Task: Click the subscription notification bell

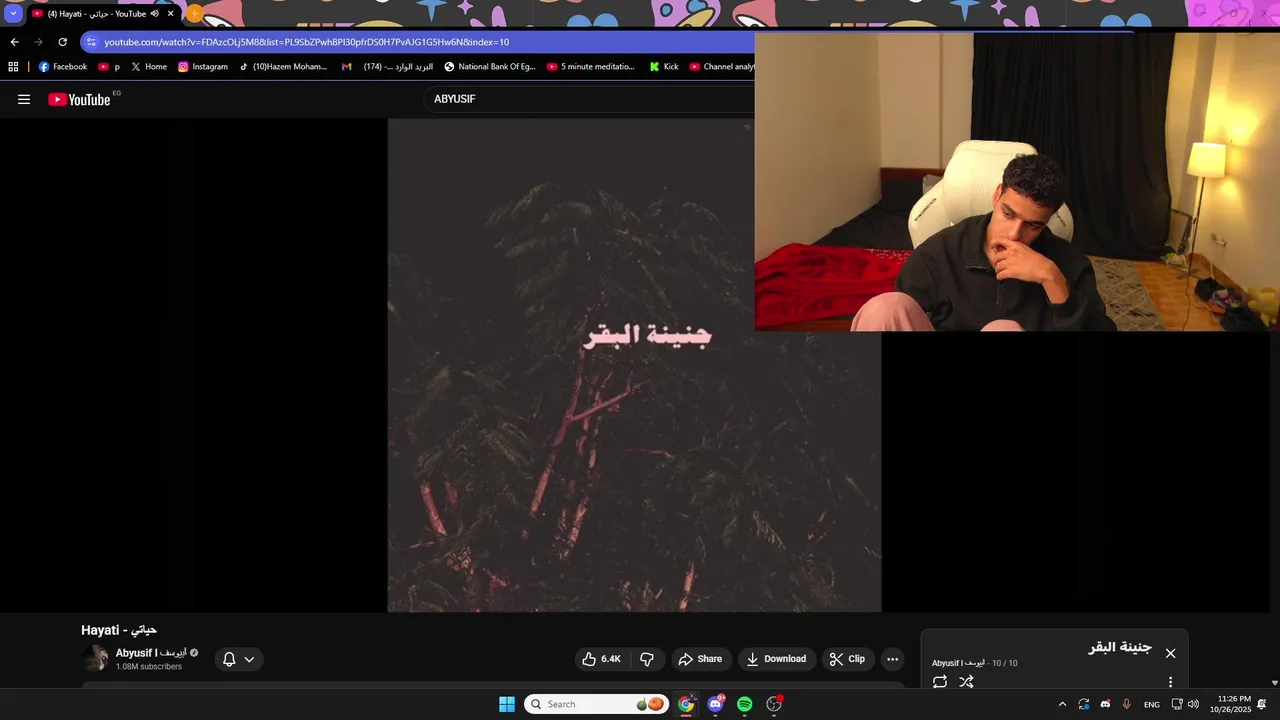Action: pyautogui.click(x=229, y=659)
